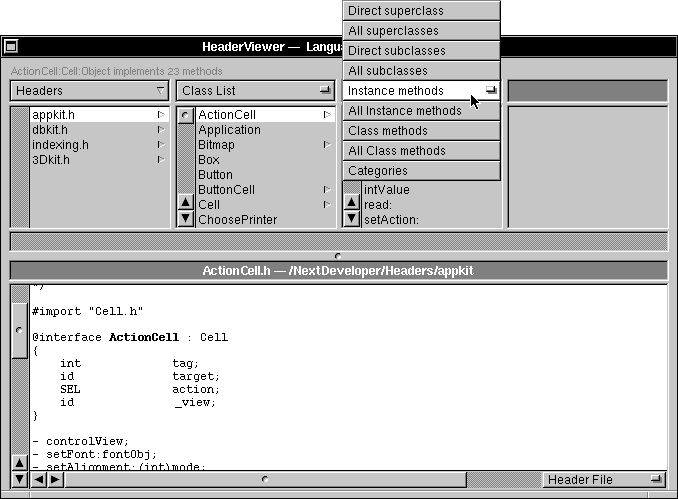Select appkit.h in the Headers list
The height and width of the screenshot is (499, 678).
(x=99, y=115)
